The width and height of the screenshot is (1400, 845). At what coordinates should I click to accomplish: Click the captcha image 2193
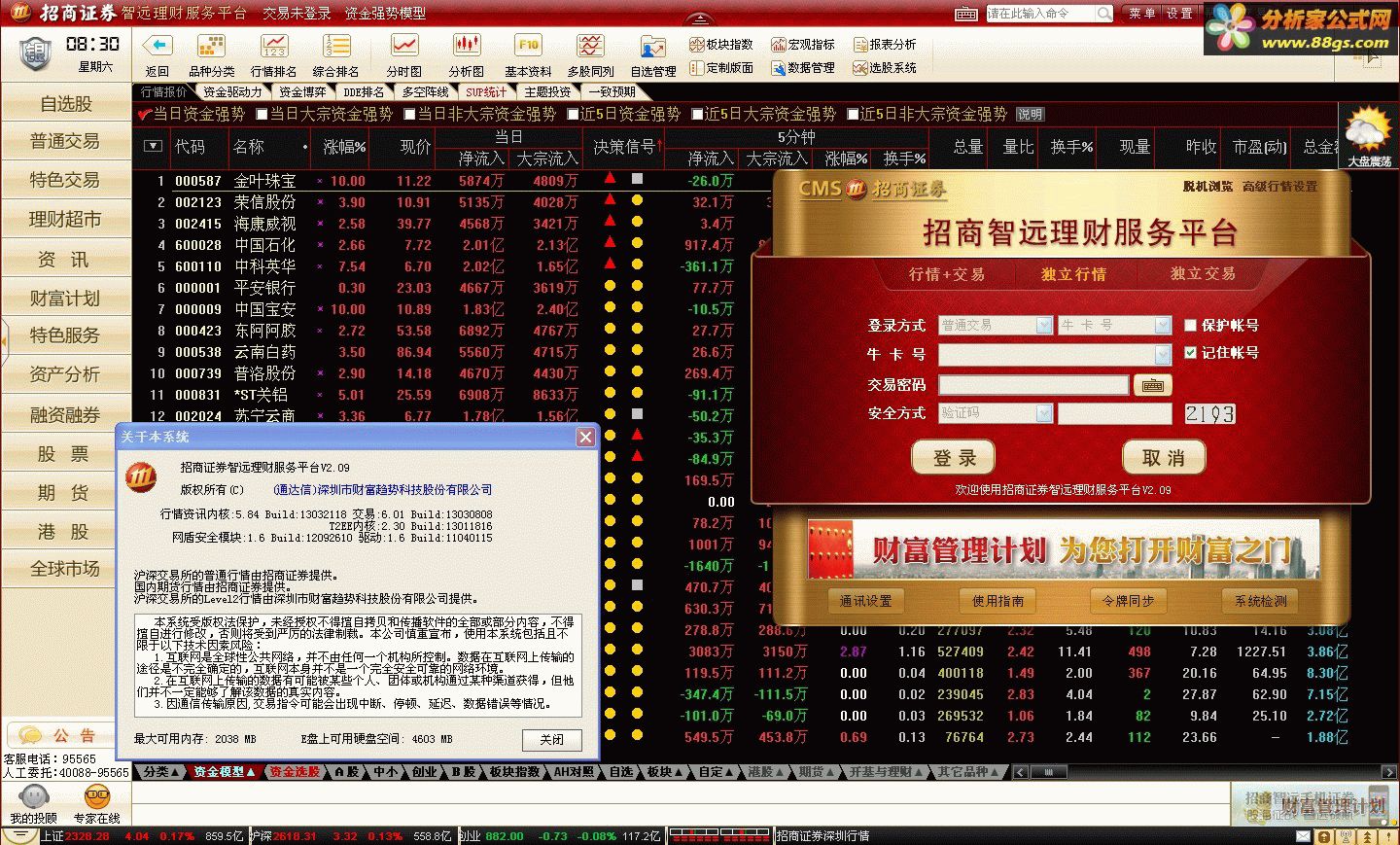pyautogui.click(x=1209, y=413)
